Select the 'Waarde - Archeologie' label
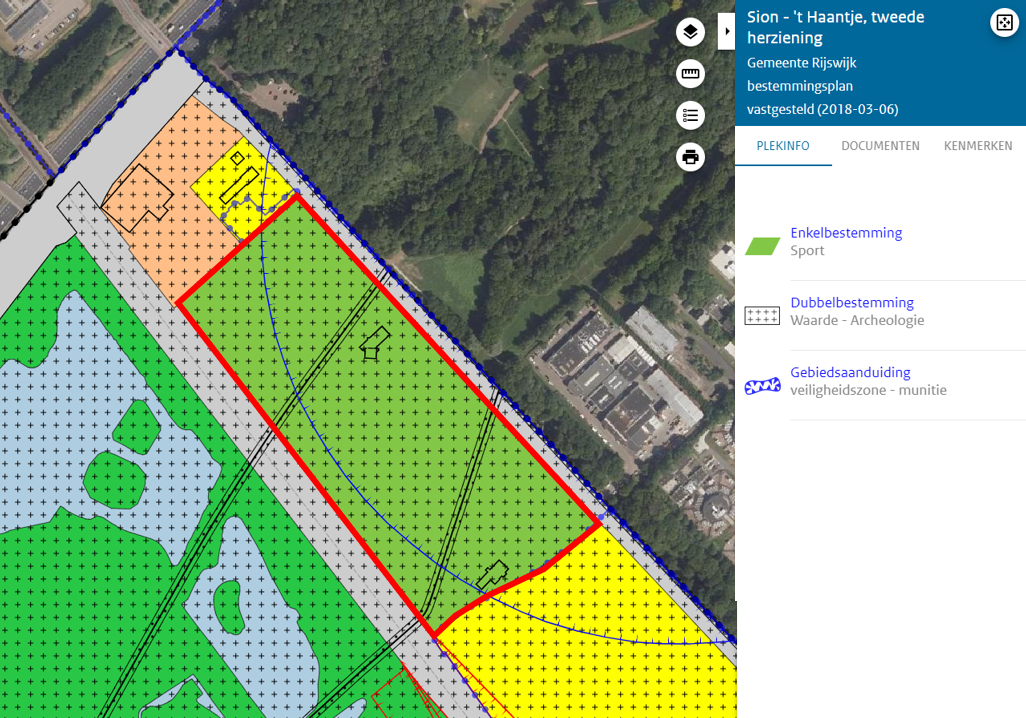The width and height of the screenshot is (1026, 718). coord(857,320)
